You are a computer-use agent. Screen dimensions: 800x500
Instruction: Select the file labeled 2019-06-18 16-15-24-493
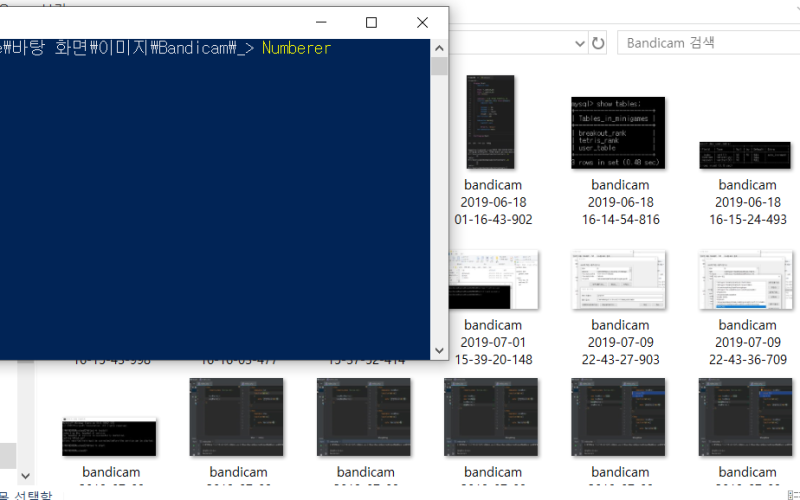pos(746,155)
